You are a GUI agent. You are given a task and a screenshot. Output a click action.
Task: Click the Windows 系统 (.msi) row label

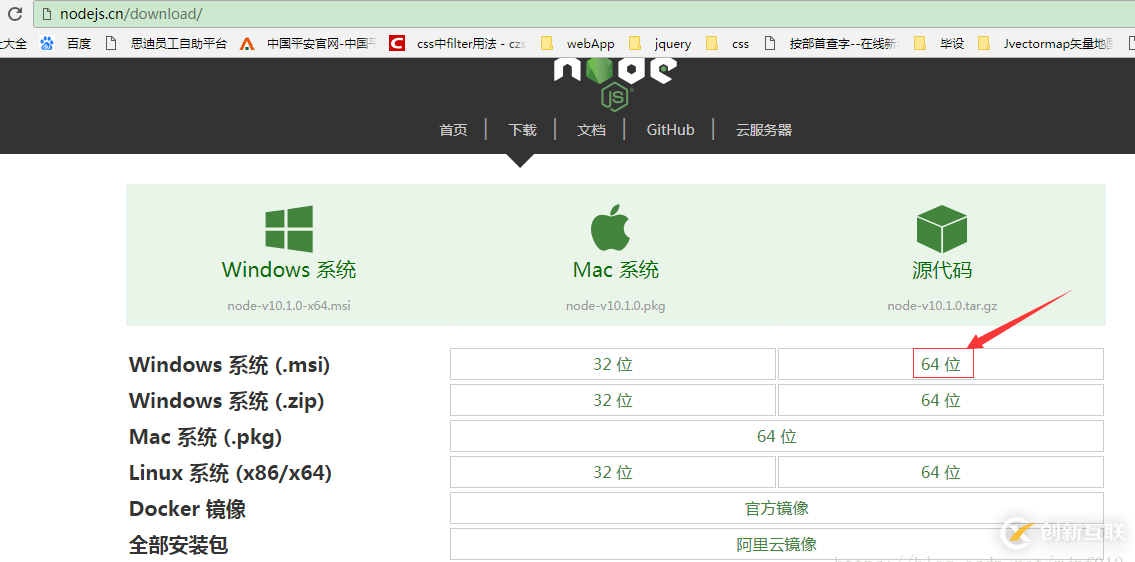click(x=229, y=365)
